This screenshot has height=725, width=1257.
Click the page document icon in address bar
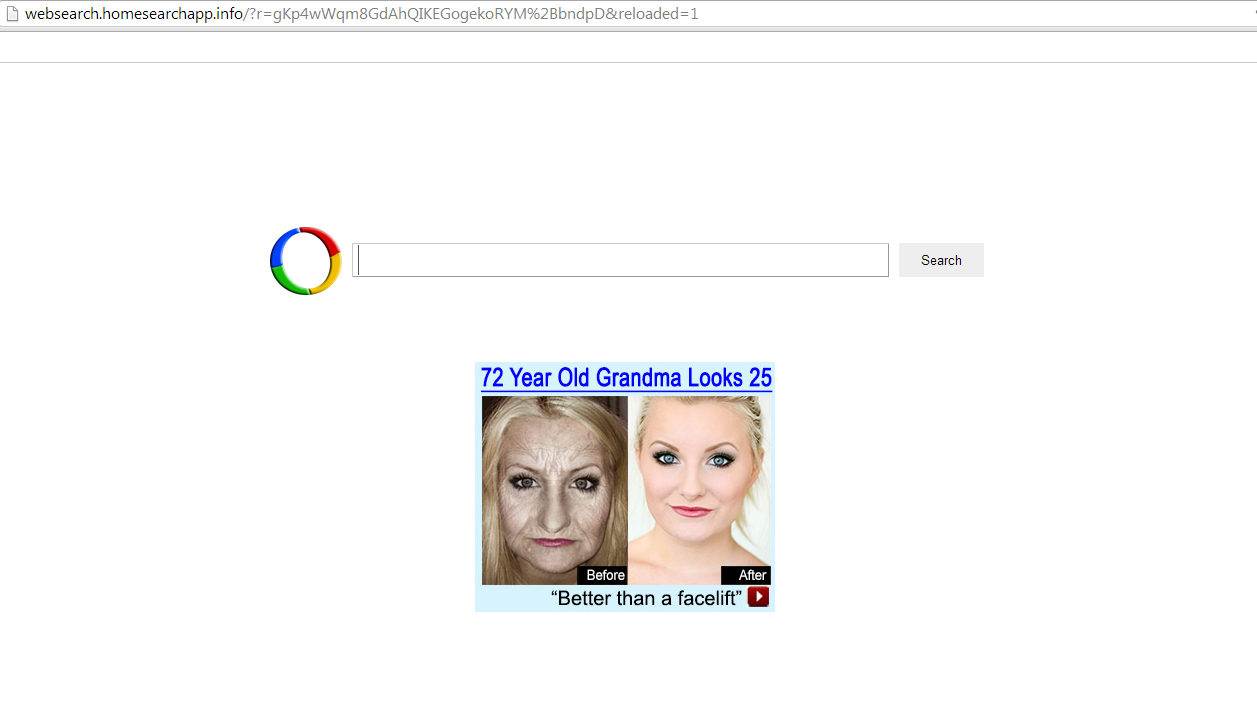[x=13, y=14]
